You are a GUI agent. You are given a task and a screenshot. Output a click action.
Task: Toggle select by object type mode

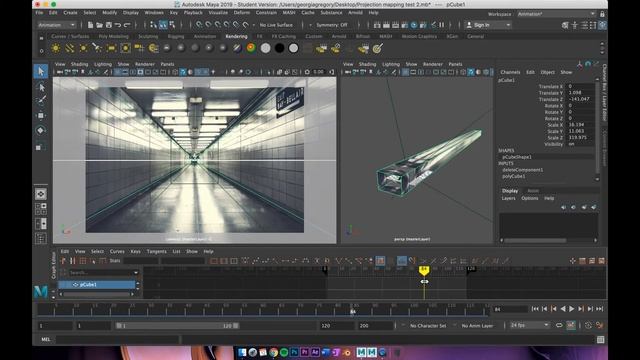click(163, 25)
